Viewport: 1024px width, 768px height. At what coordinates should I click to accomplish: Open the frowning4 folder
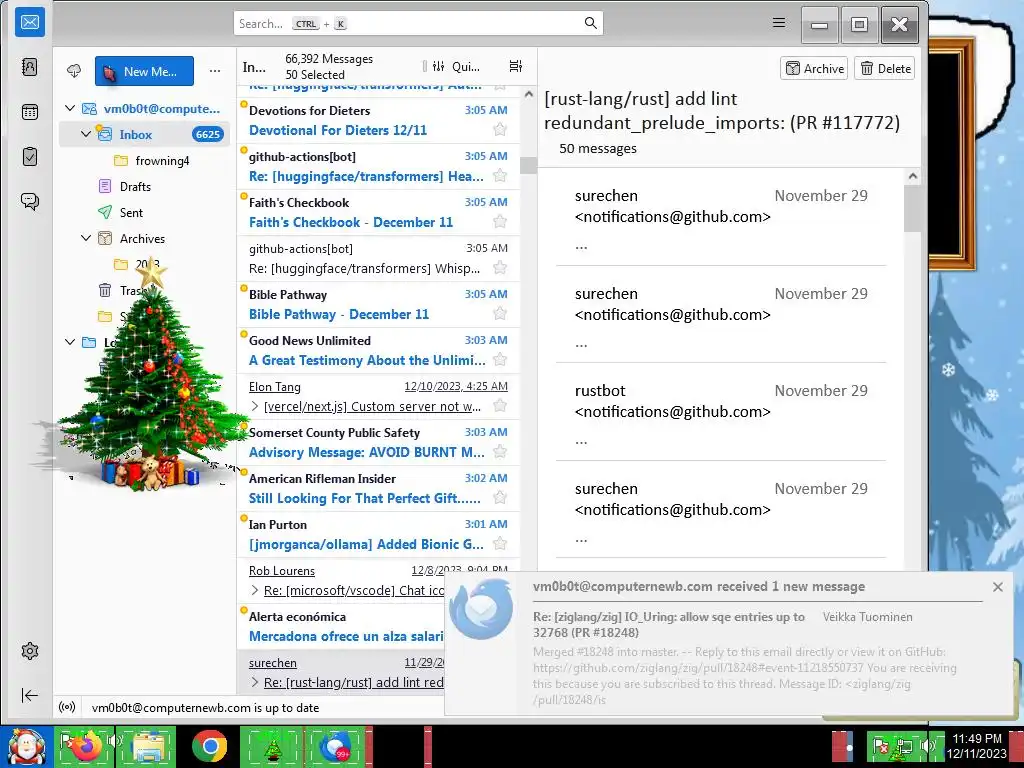161,161
